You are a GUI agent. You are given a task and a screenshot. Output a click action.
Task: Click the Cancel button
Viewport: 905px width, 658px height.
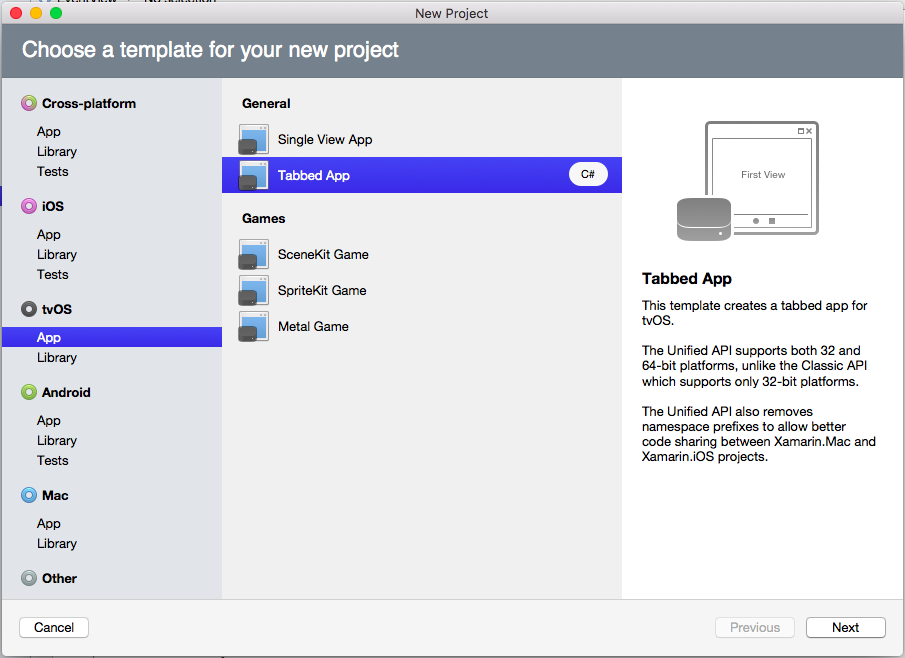tap(54, 627)
